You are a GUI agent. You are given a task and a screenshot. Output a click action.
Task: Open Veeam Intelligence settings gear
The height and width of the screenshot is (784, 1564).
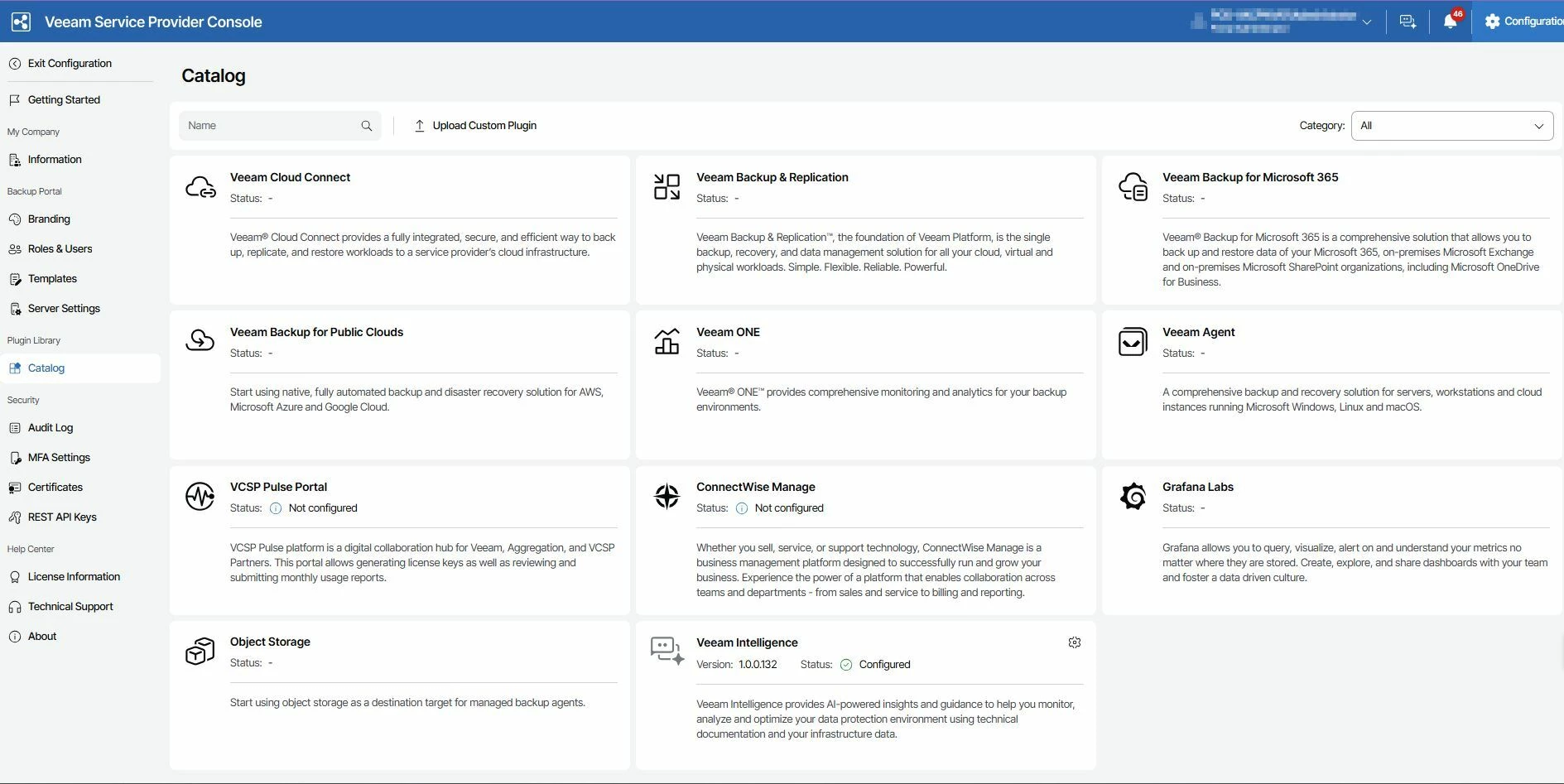point(1075,642)
